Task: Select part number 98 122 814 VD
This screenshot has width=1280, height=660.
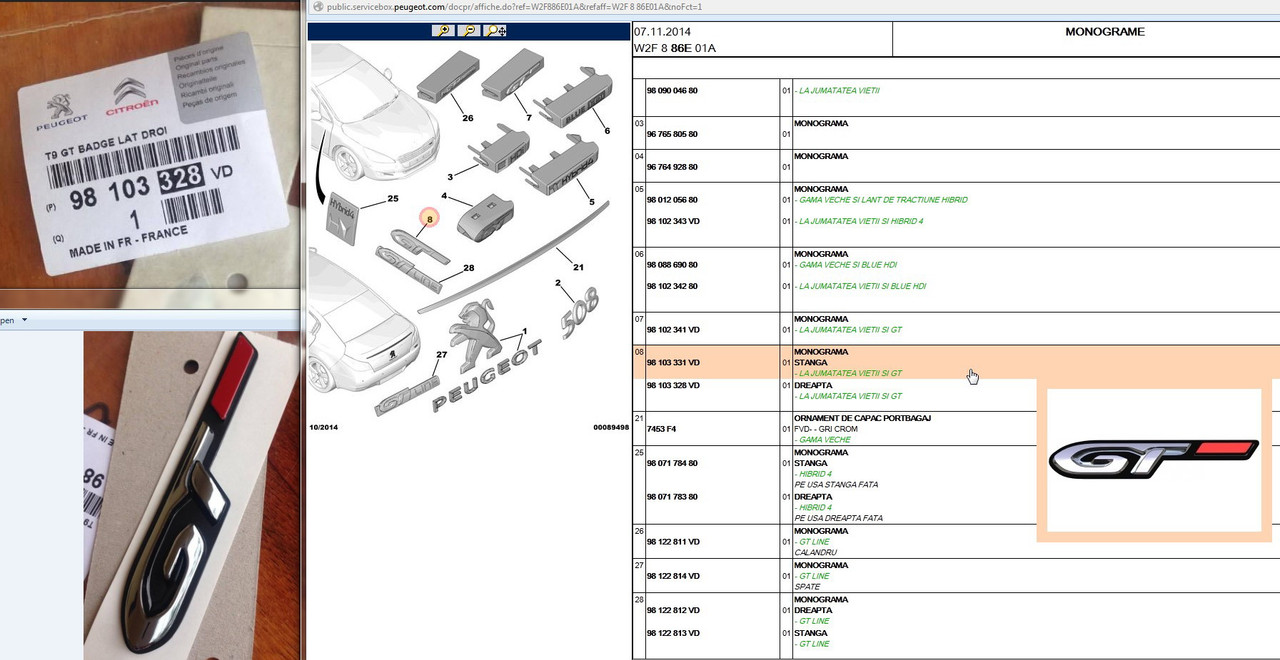Action: 673,576
